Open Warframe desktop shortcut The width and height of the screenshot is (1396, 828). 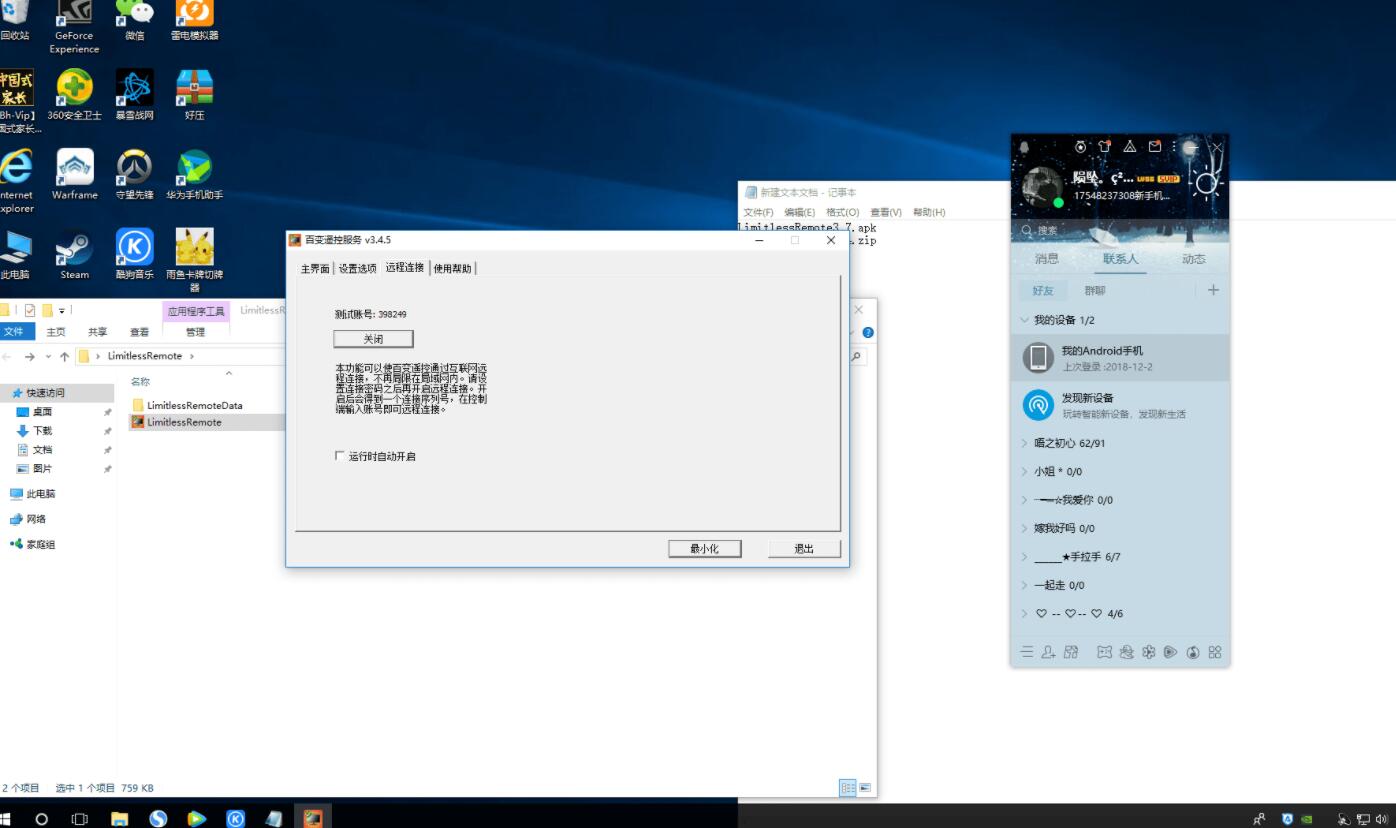point(74,174)
